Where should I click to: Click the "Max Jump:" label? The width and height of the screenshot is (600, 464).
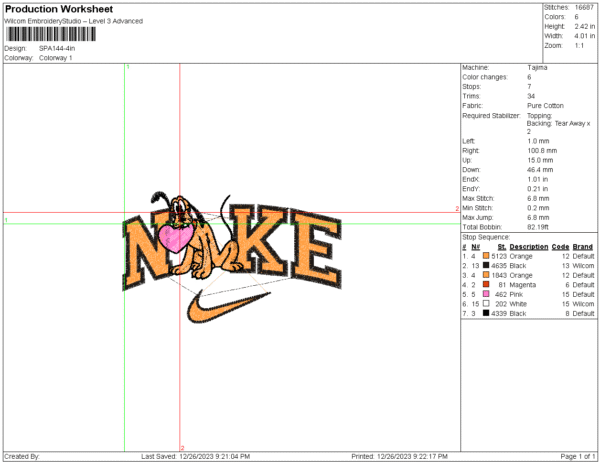(477, 218)
